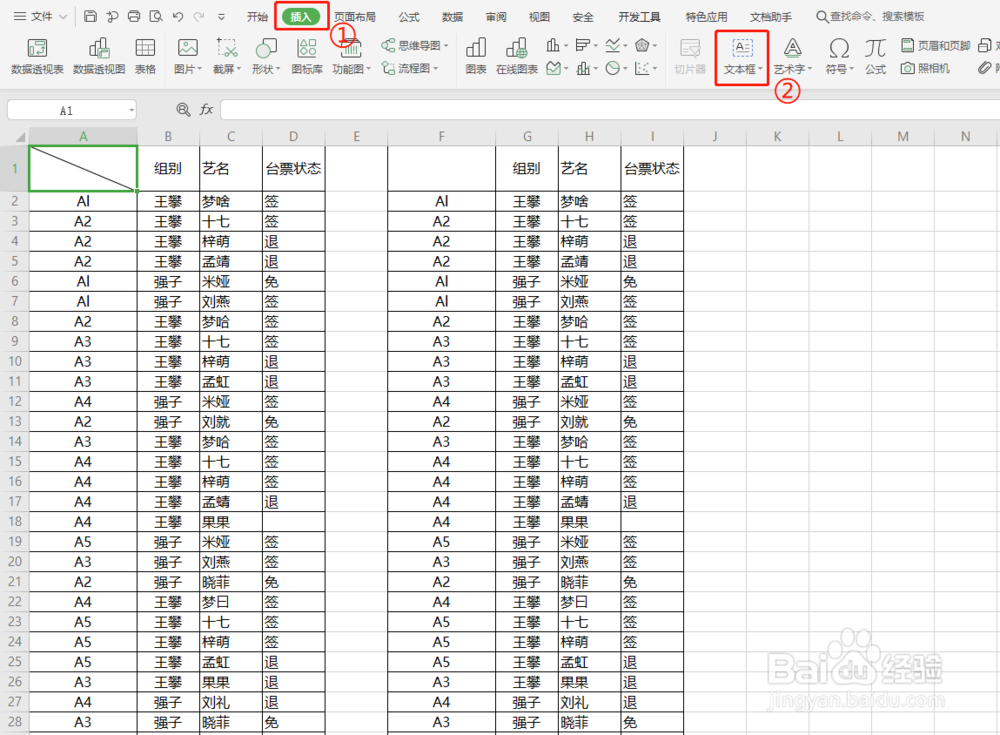
Task: Click the fx insert function icon
Action: tap(206, 110)
